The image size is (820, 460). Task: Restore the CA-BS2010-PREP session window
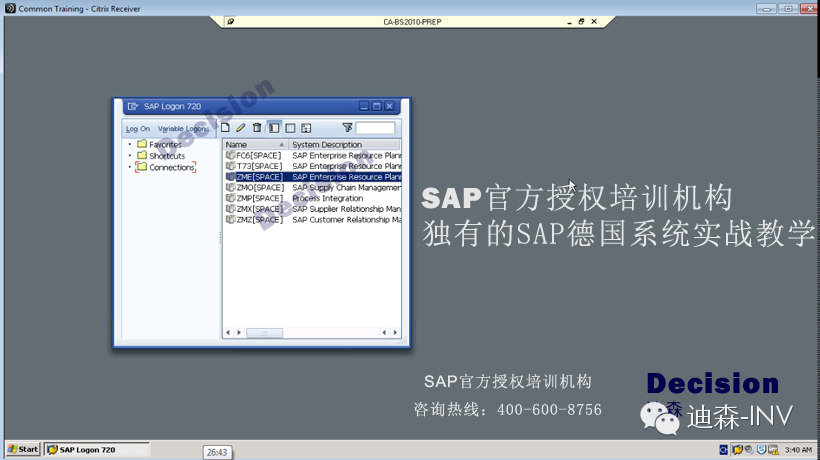(581, 21)
